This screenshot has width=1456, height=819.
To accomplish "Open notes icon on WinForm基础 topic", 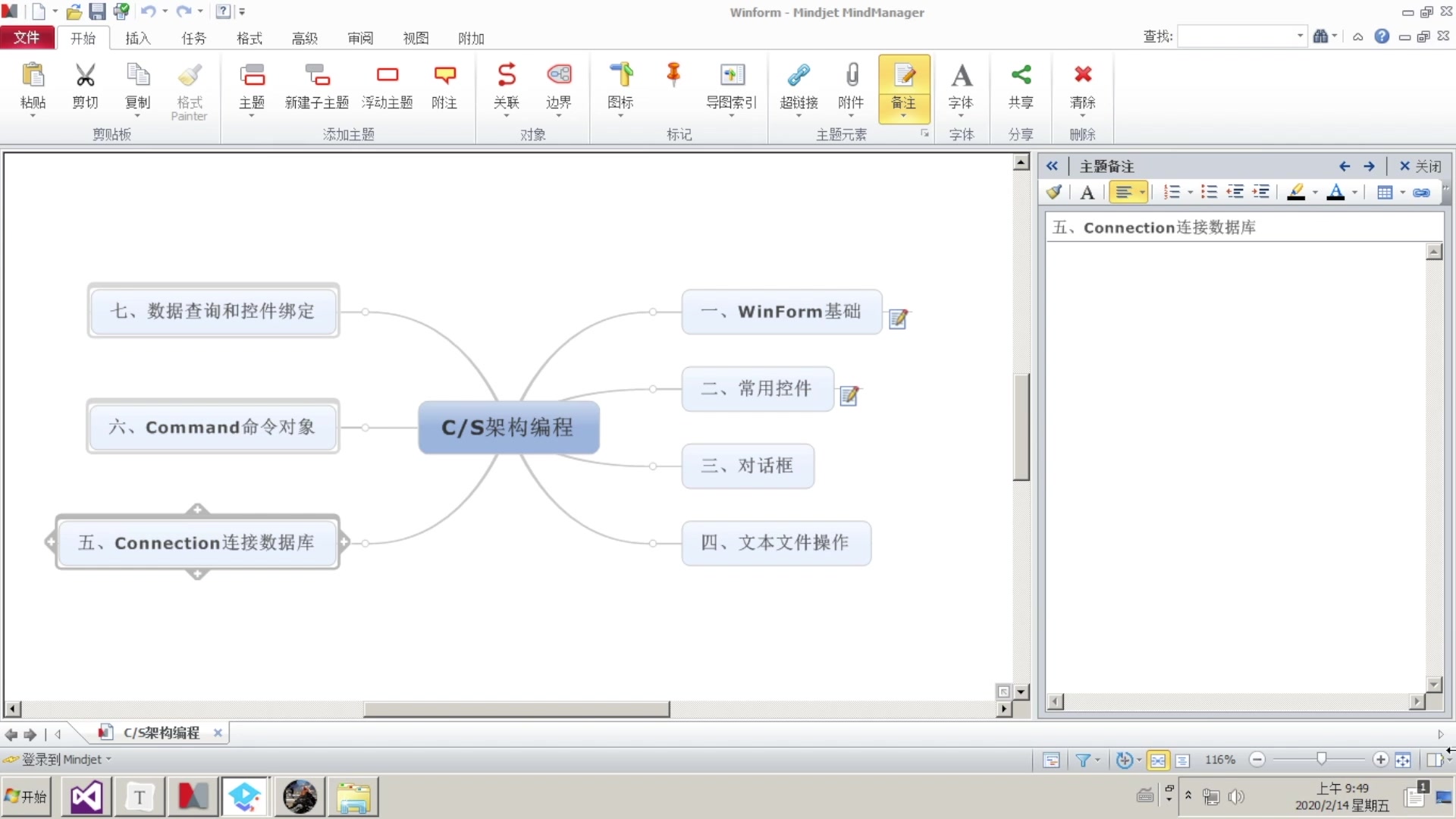I will [899, 318].
